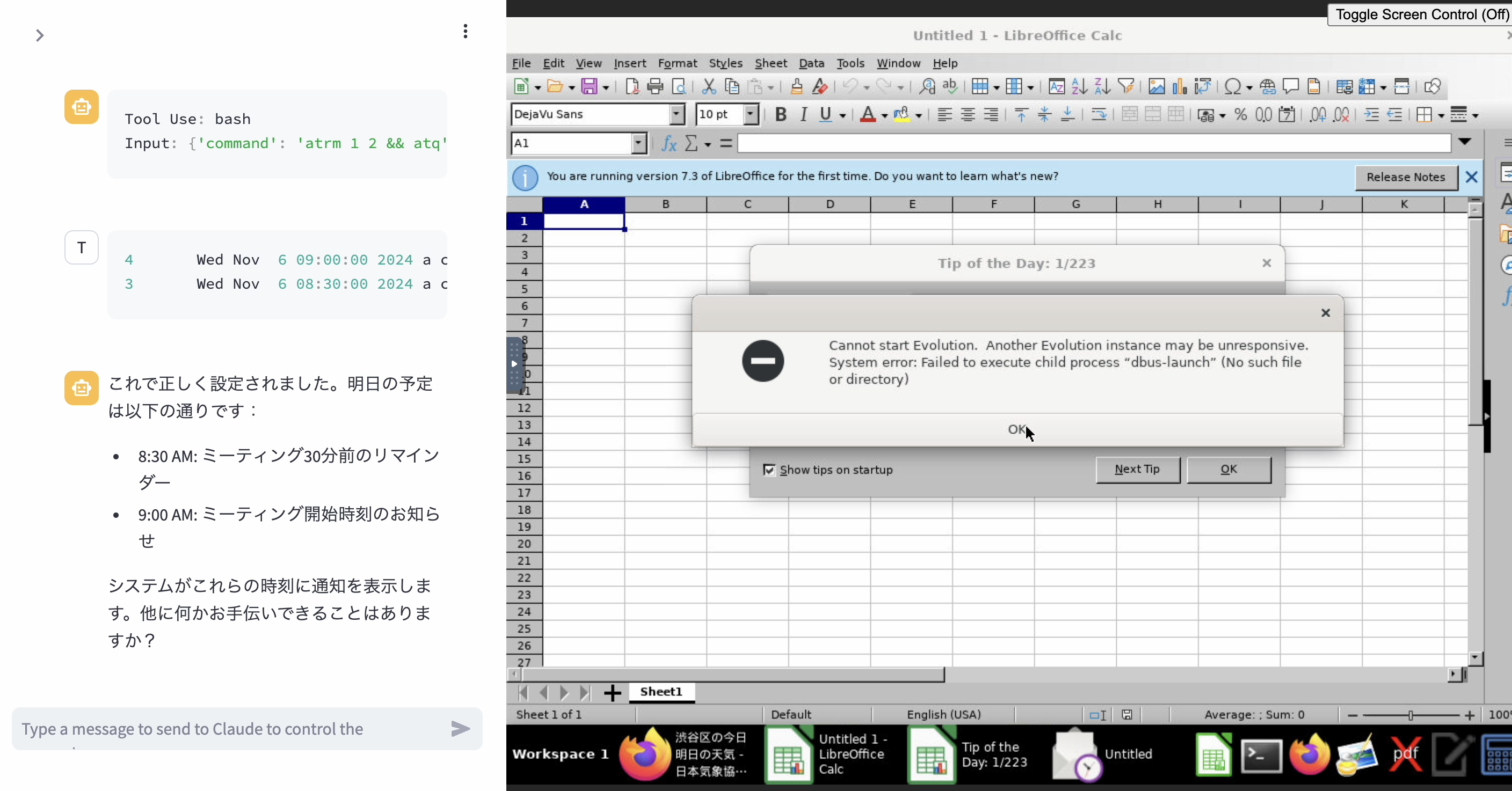Click the Next Tip button
Screen dimensions: 1512x791
coord(1137,470)
